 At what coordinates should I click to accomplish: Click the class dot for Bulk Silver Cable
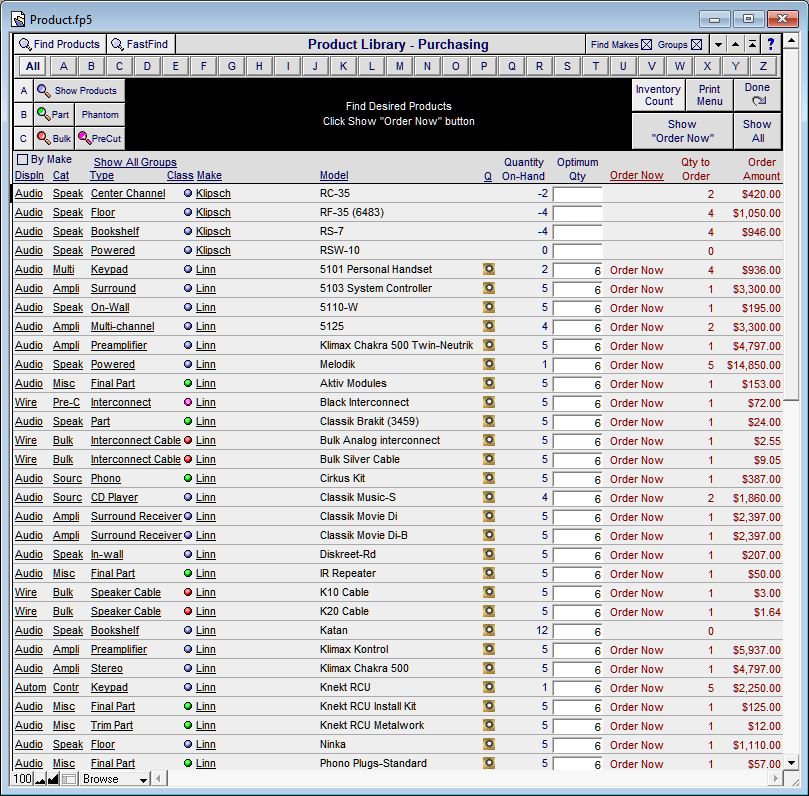coord(188,459)
